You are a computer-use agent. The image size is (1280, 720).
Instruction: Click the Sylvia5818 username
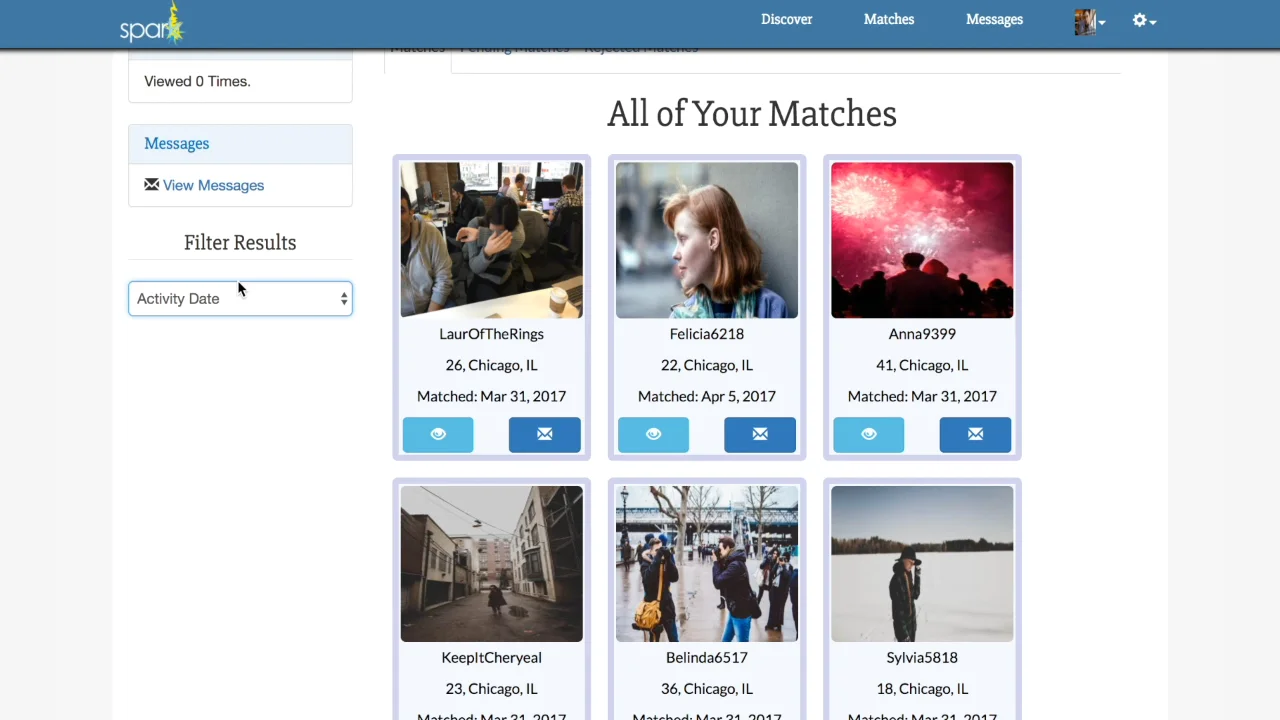pyautogui.click(x=922, y=657)
